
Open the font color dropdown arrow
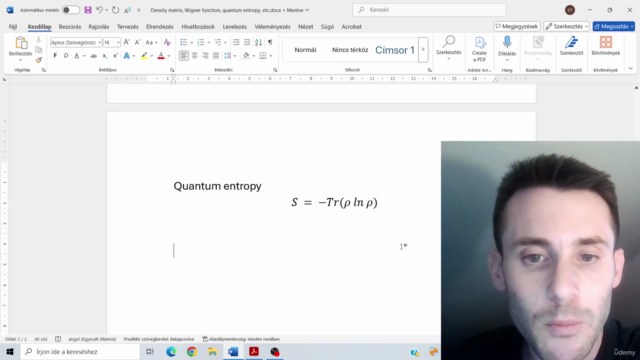[169, 56]
